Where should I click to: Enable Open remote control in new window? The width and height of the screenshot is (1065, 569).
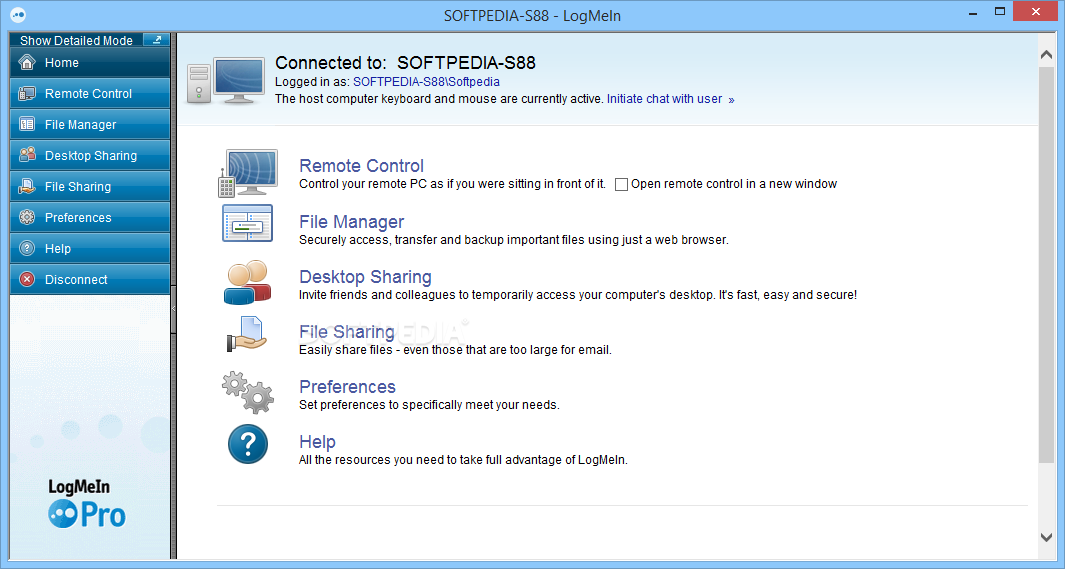click(x=621, y=184)
